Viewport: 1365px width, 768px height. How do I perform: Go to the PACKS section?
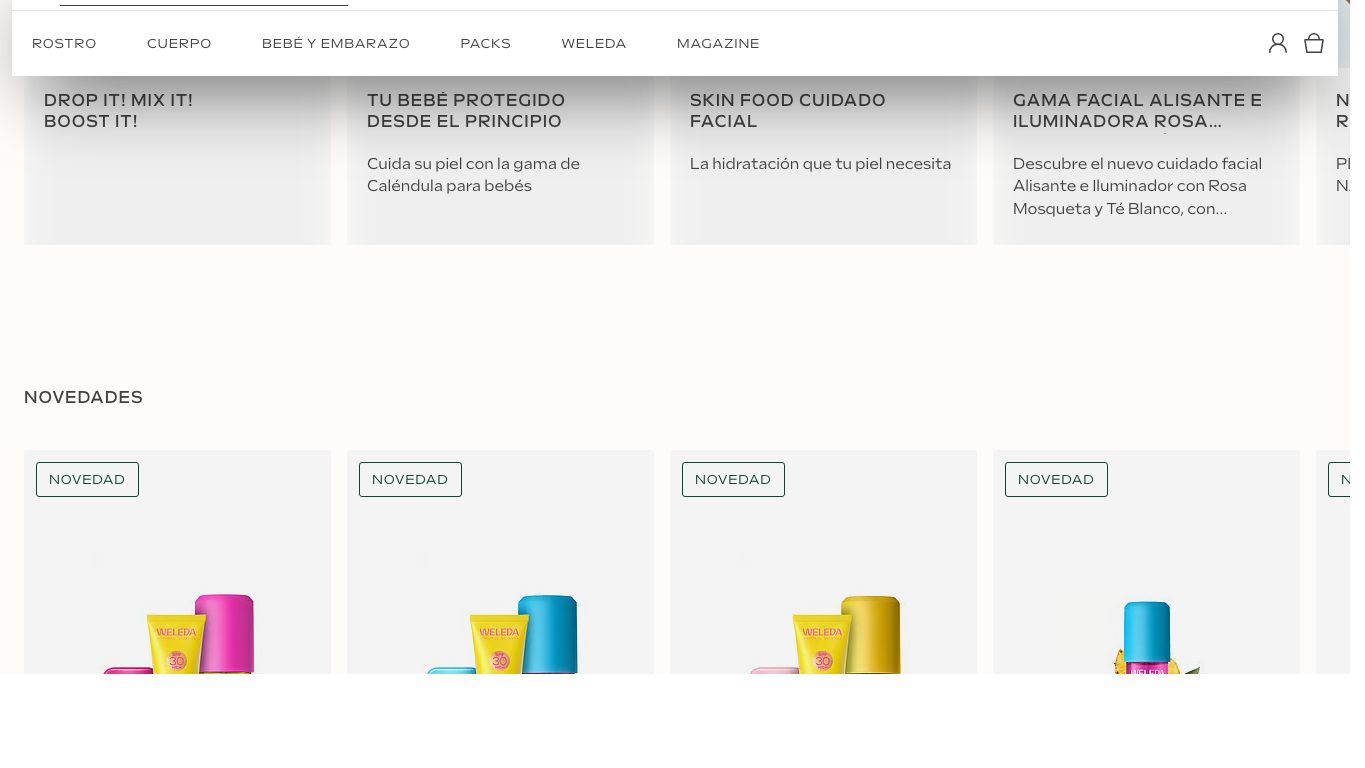(x=485, y=43)
